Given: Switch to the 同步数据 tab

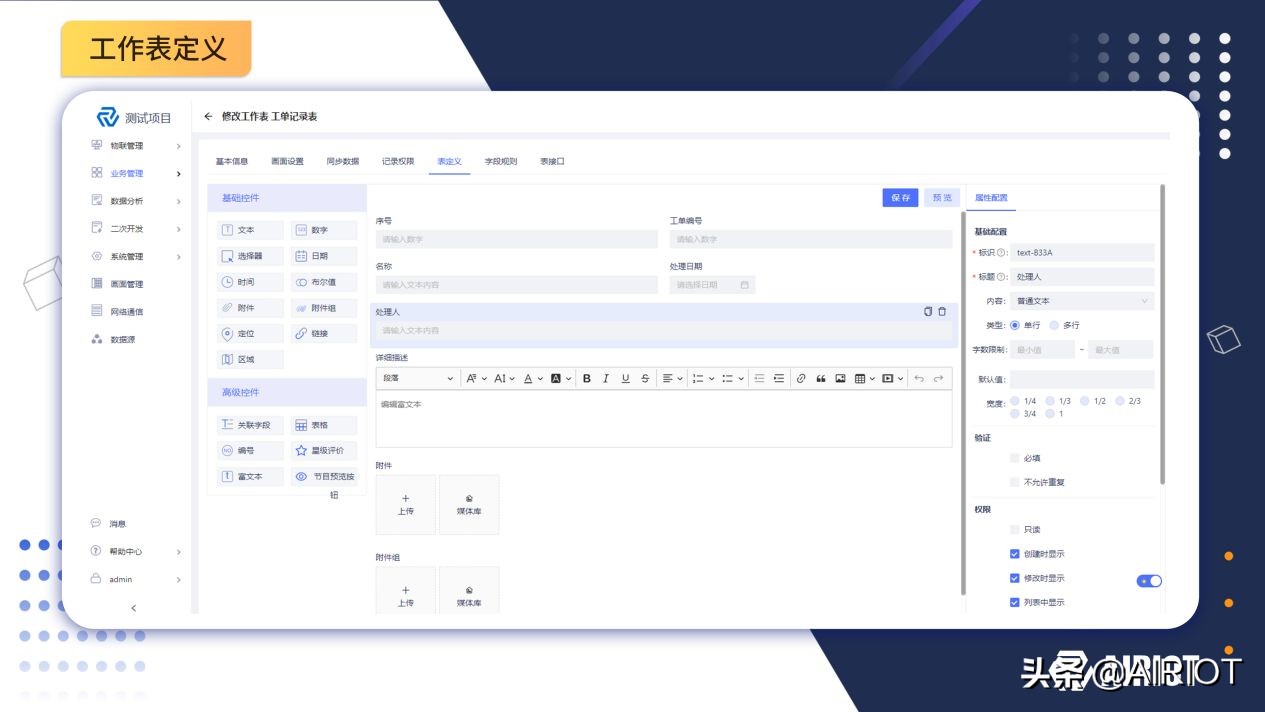Looking at the screenshot, I should click(x=342, y=161).
